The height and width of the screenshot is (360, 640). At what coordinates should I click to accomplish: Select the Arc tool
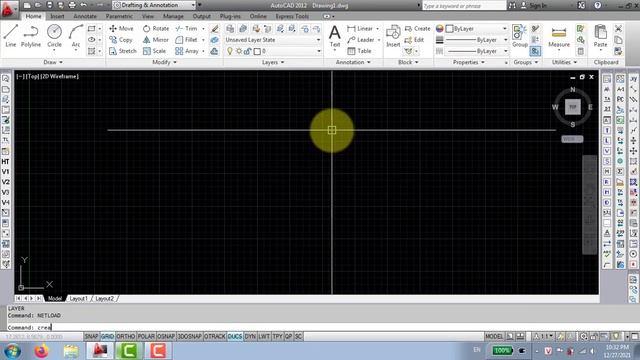point(76,36)
